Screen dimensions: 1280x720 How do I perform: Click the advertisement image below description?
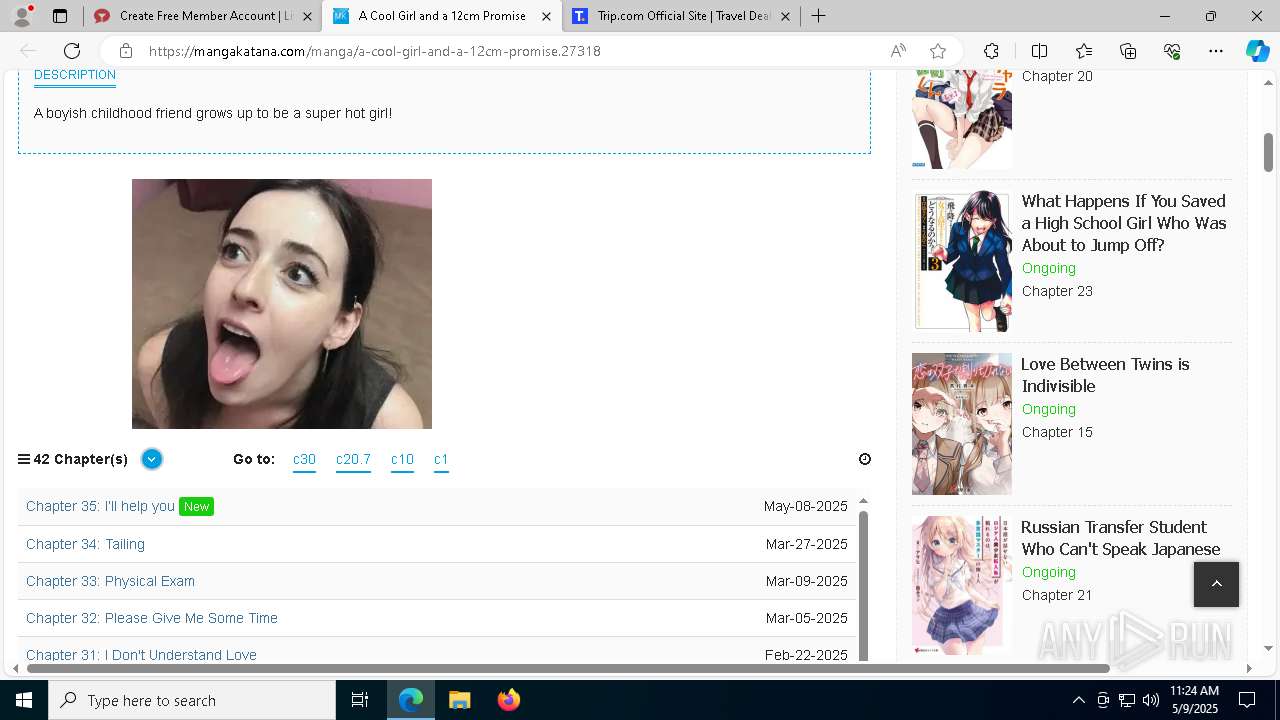click(x=282, y=304)
